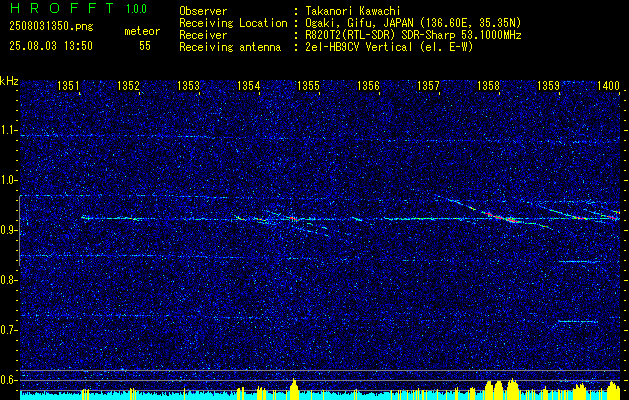Click the Observer label
The width and height of the screenshot is (629, 400).
(203, 11)
